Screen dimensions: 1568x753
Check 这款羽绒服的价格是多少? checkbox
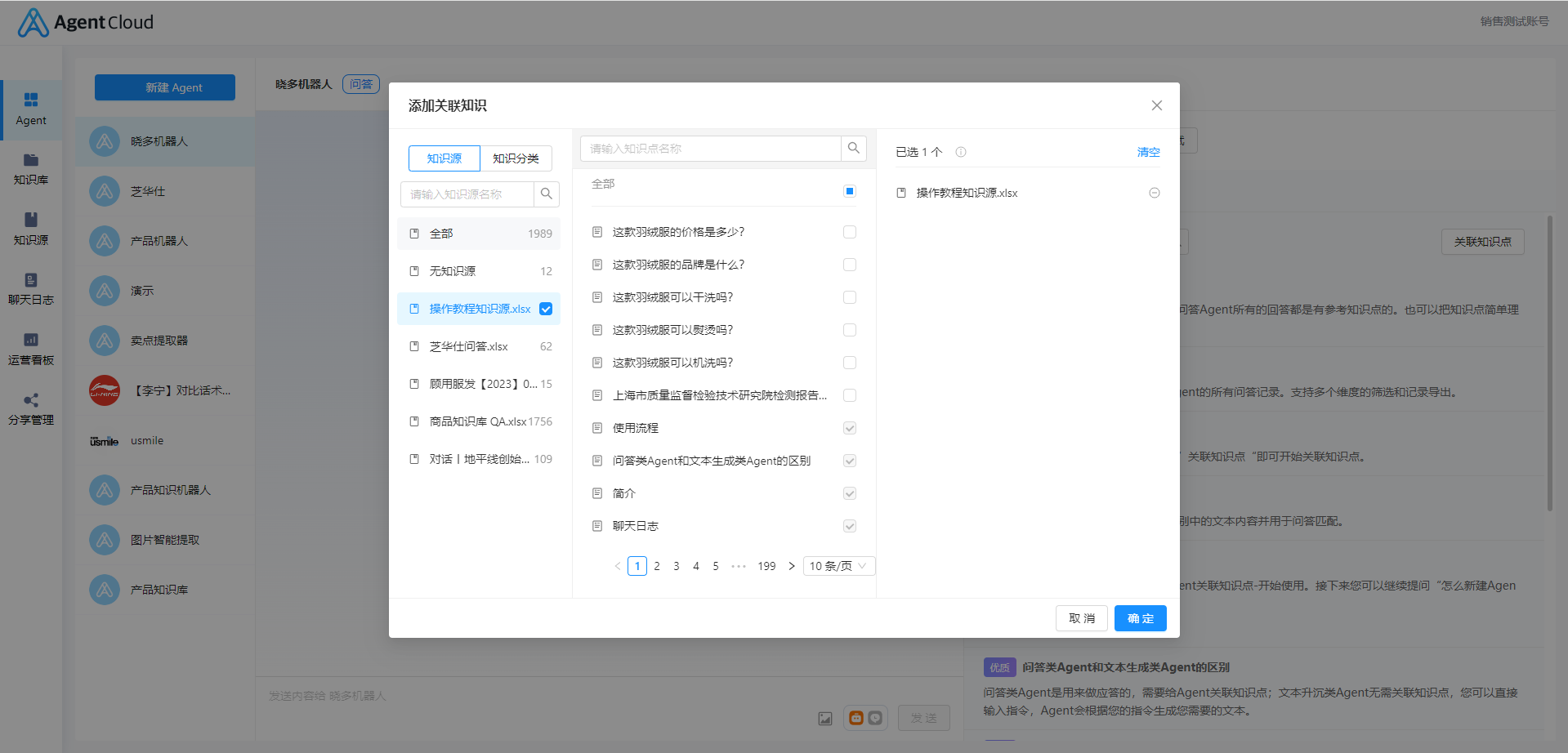point(850,232)
